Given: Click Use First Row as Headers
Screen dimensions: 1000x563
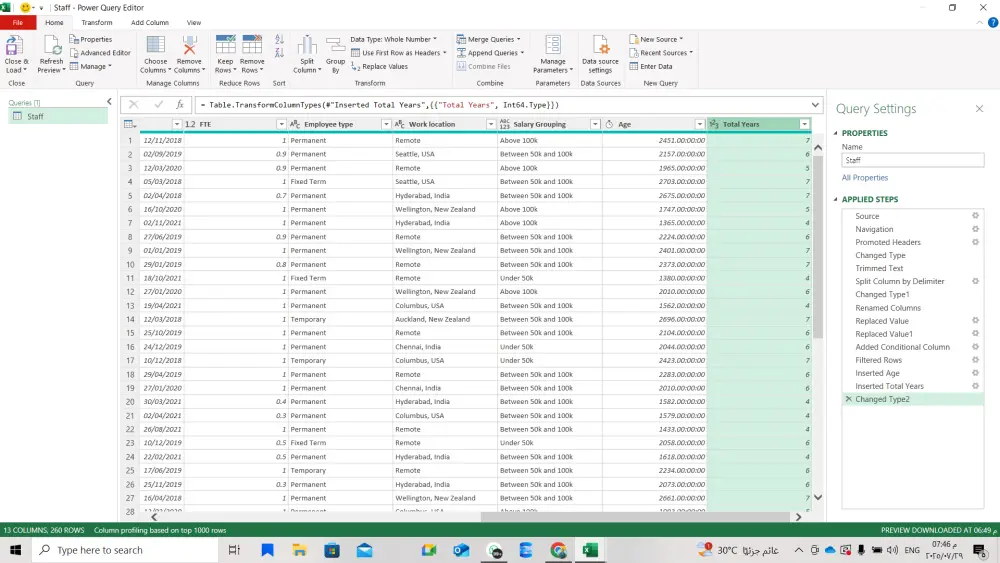Looking at the screenshot, I should coord(399,53).
